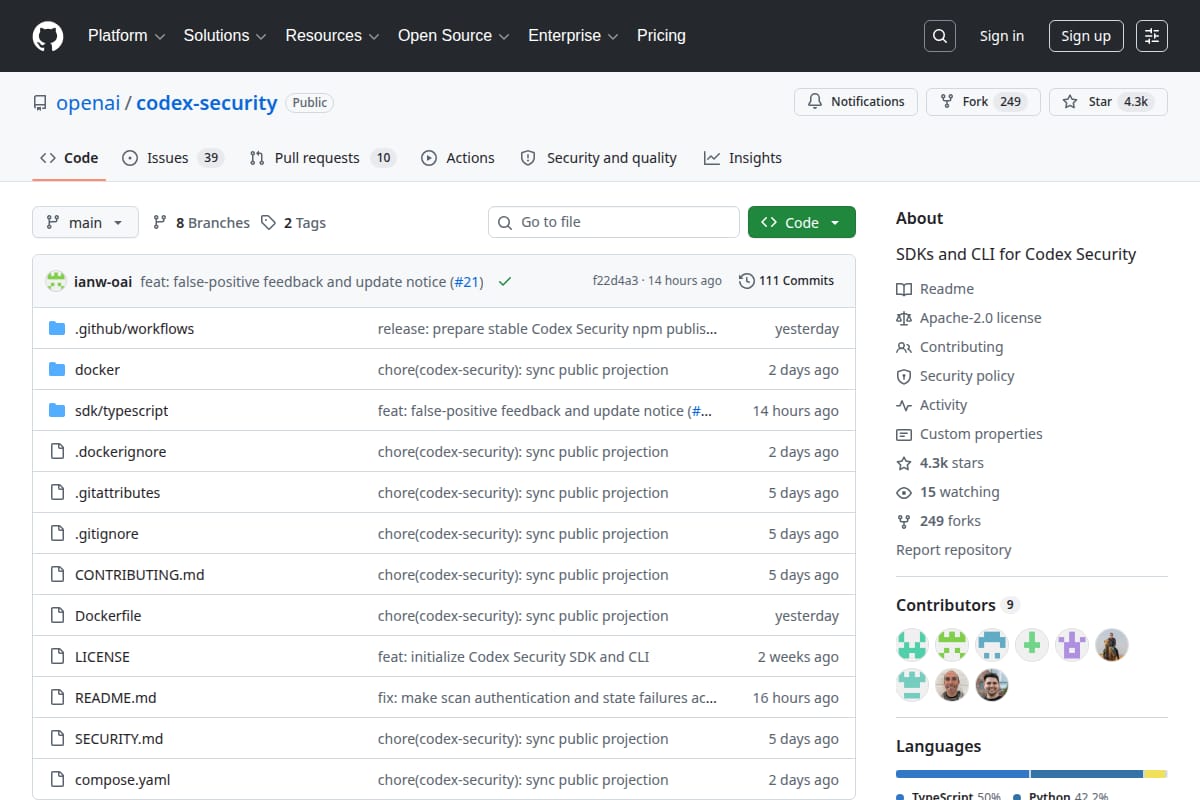
Task: Open the Activity link
Action: [x=932, y=405]
